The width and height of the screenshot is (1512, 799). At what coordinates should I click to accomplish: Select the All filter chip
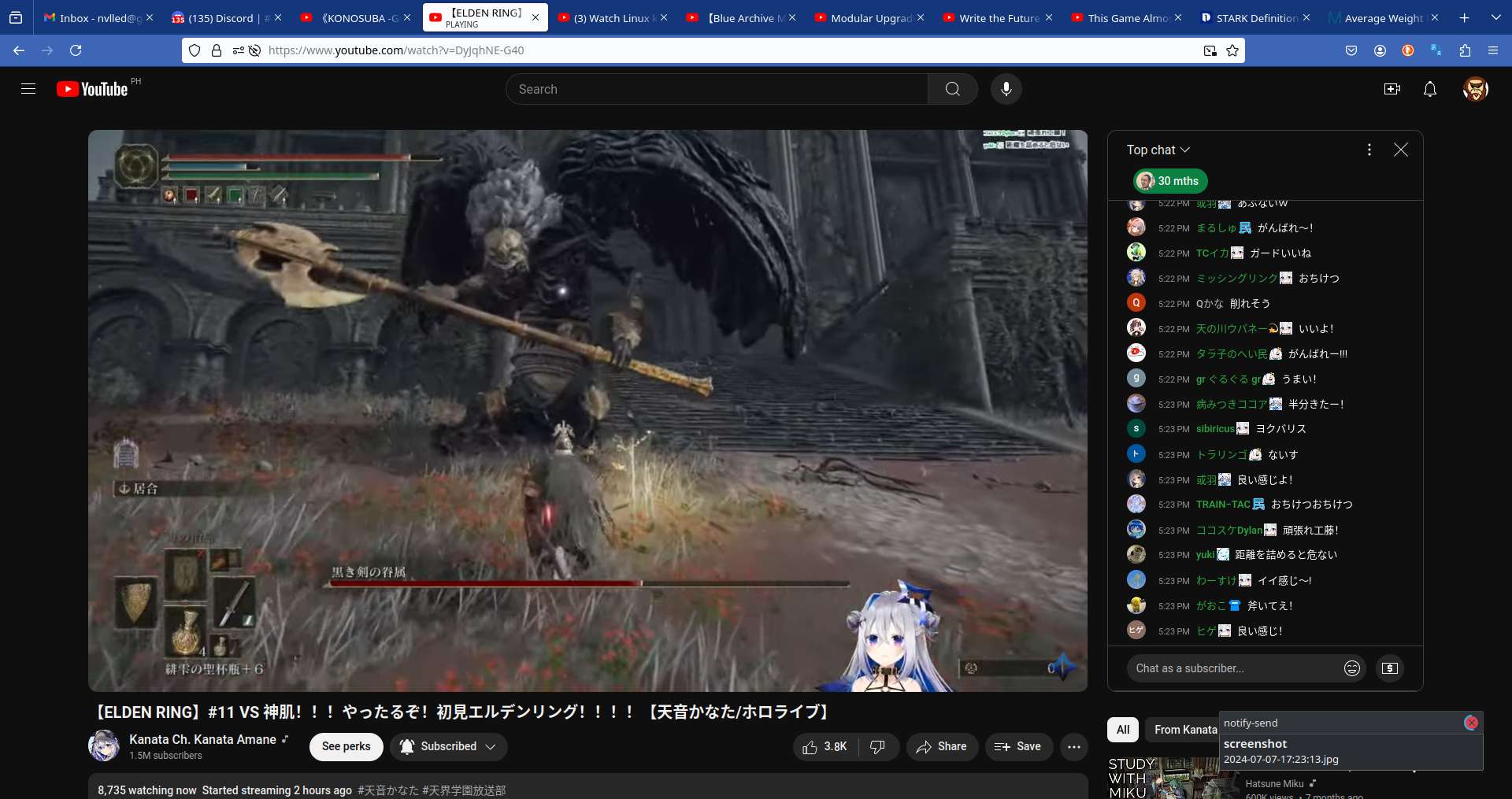point(1123,730)
